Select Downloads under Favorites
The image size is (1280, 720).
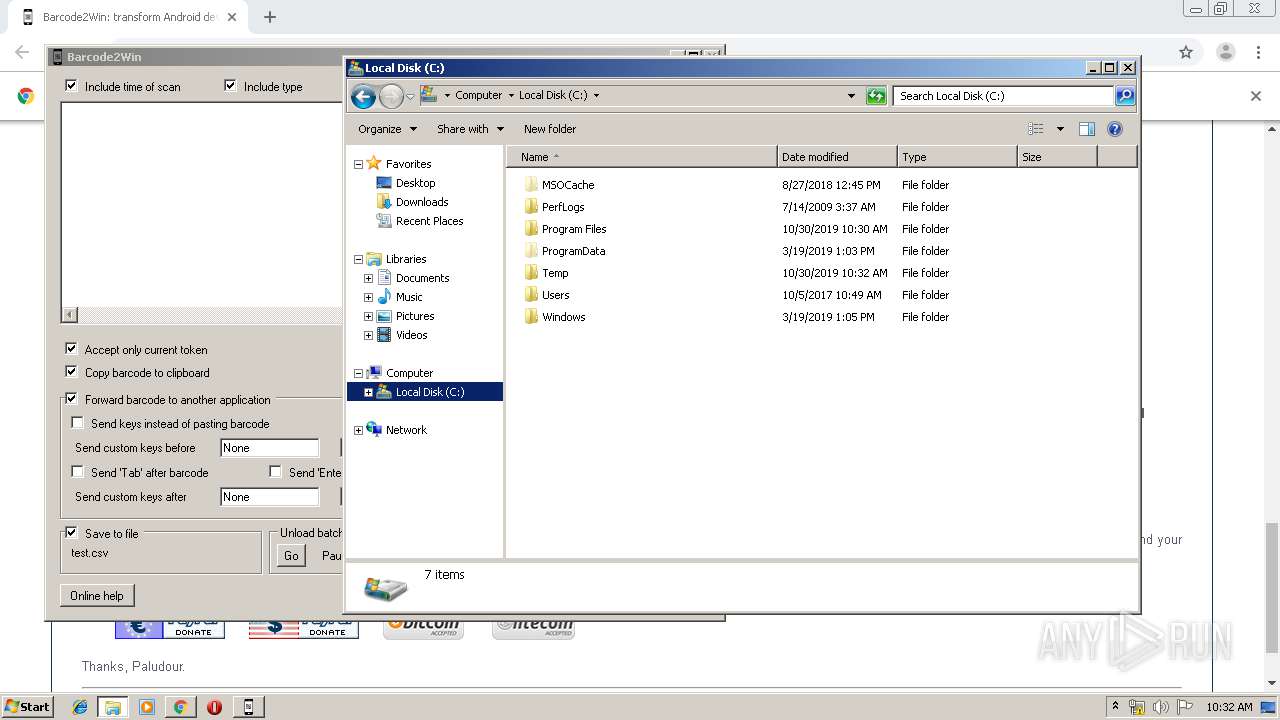click(x=422, y=202)
